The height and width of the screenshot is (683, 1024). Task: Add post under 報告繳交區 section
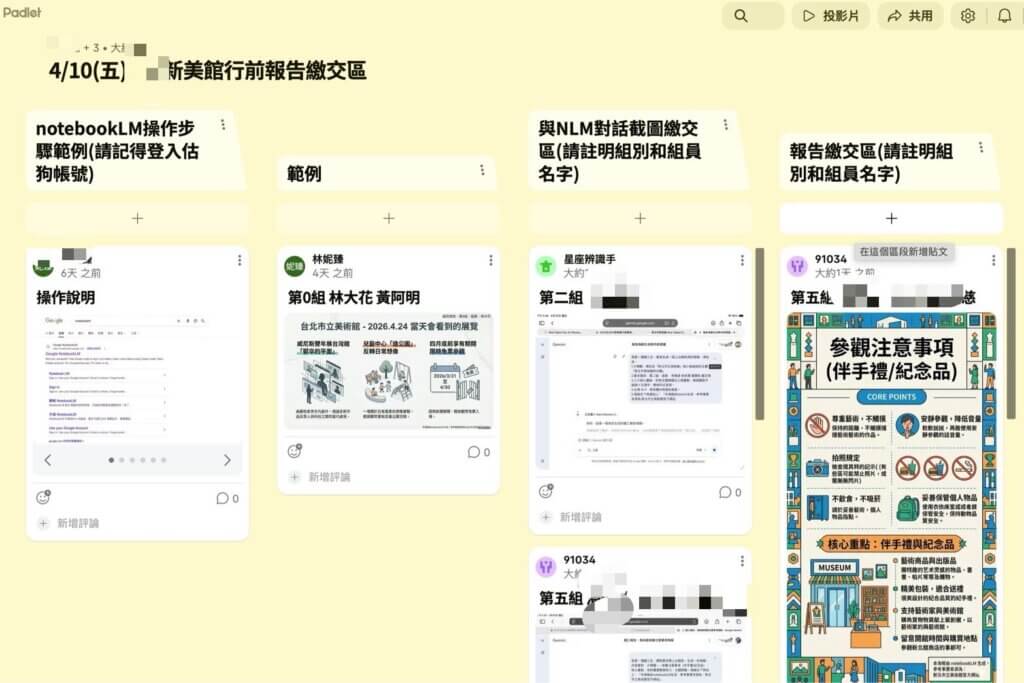(x=891, y=218)
